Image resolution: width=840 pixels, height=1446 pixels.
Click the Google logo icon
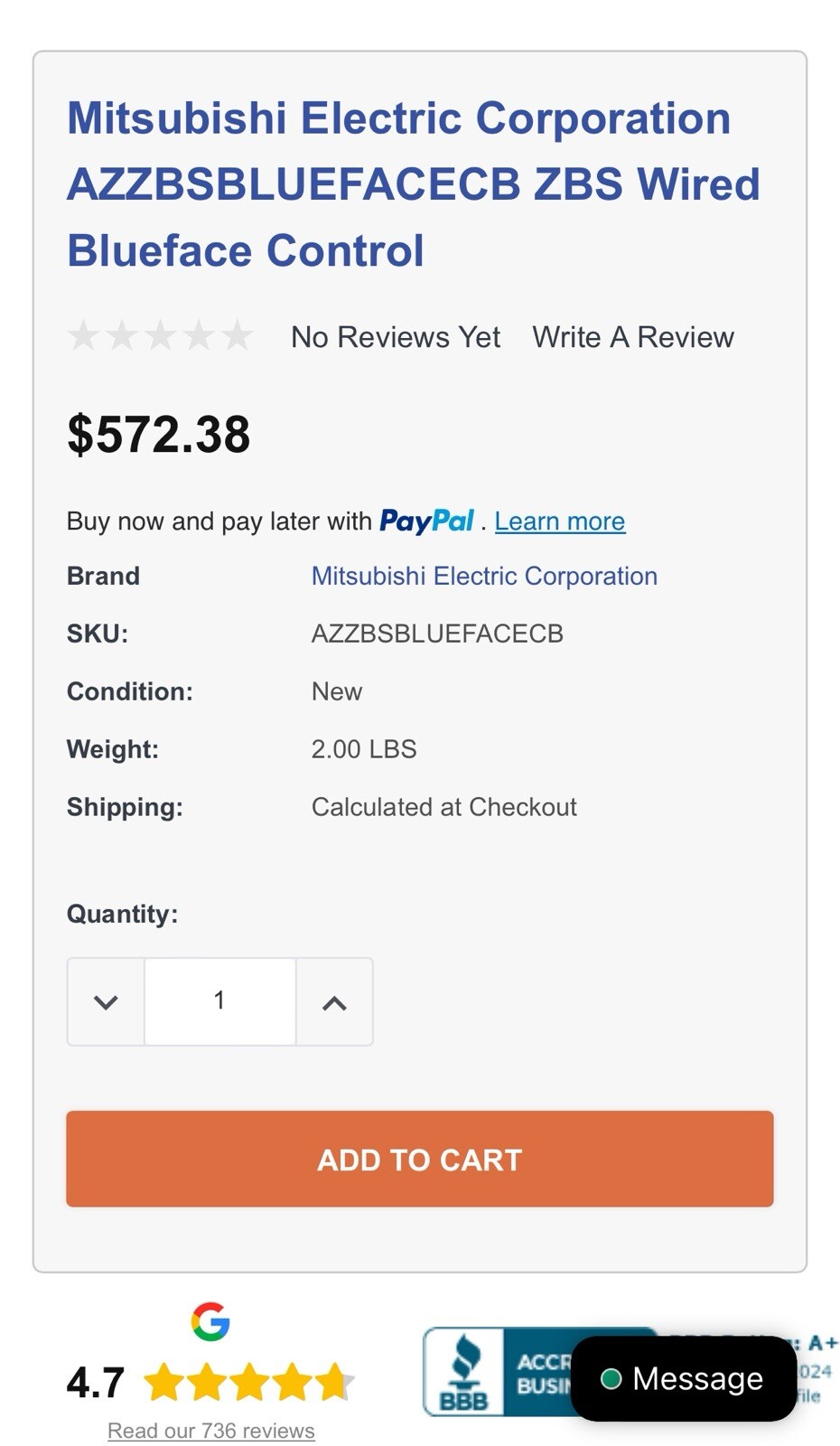point(210,1321)
